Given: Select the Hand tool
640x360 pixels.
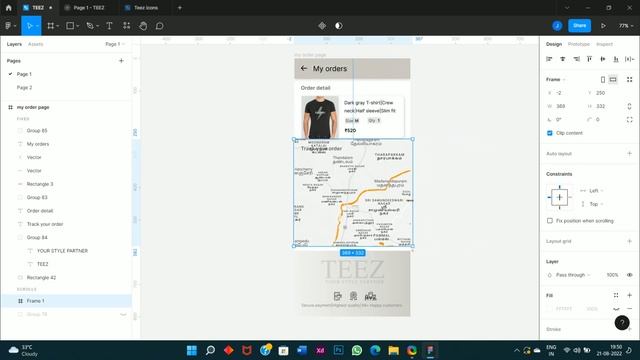Looking at the screenshot, I should point(143,26).
